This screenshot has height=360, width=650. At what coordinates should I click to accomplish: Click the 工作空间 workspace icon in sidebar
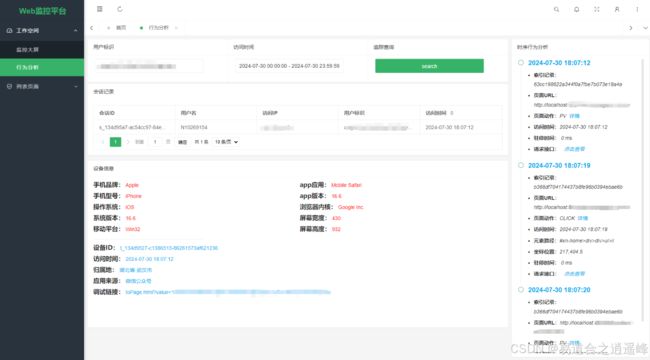click(10, 31)
